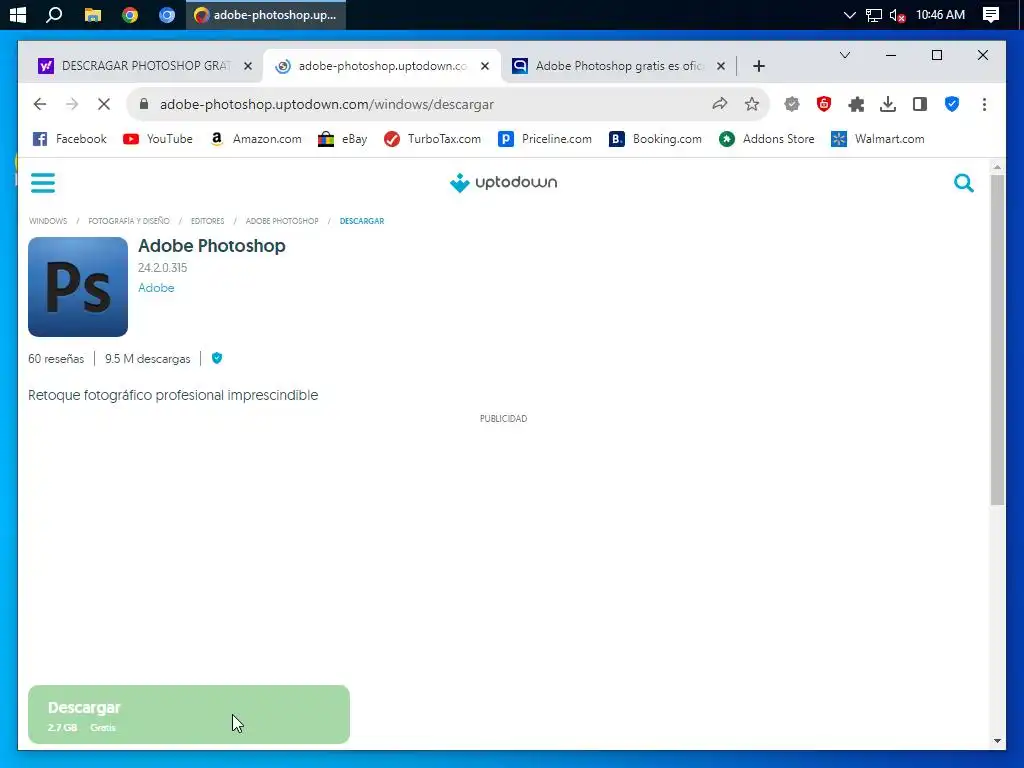Image resolution: width=1024 pixels, height=768 pixels.
Task: Click the 10:46 AM clock
Action: tap(940, 14)
